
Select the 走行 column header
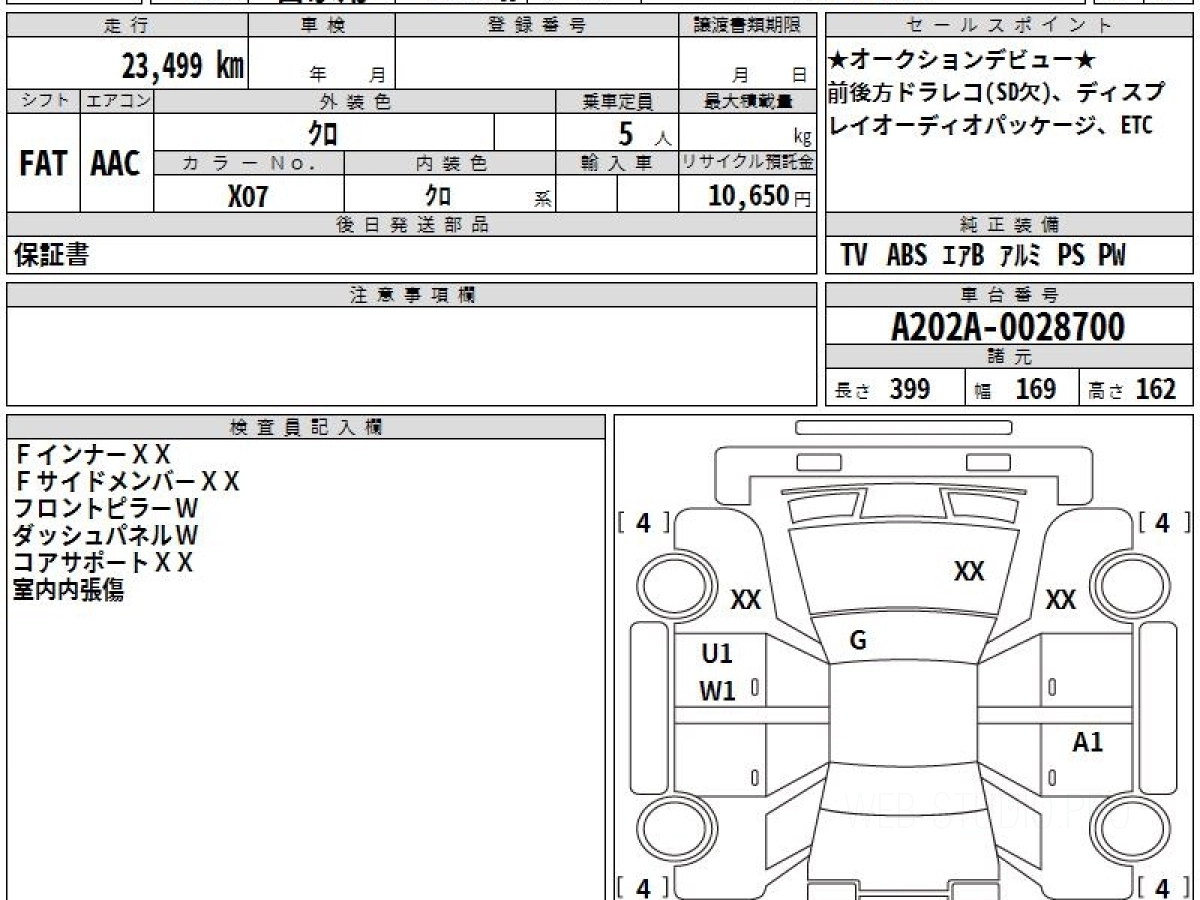point(126,26)
